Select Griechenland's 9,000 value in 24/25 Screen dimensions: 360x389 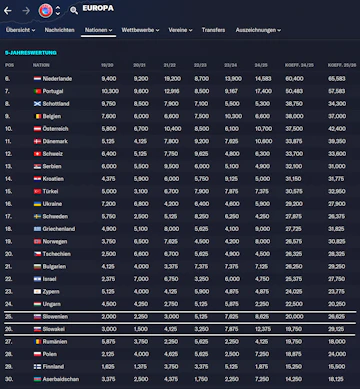(263, 229)
